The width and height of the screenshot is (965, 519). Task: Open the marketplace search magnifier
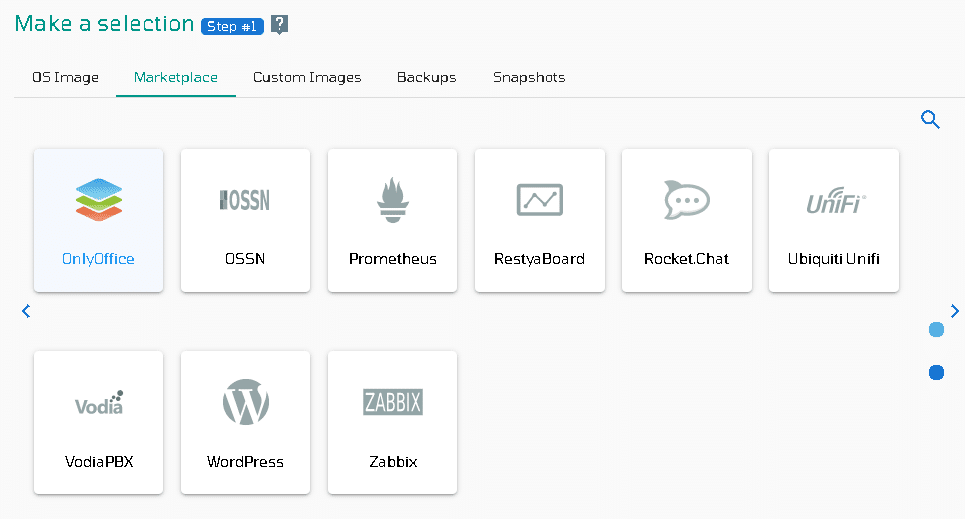click(930, 119)
